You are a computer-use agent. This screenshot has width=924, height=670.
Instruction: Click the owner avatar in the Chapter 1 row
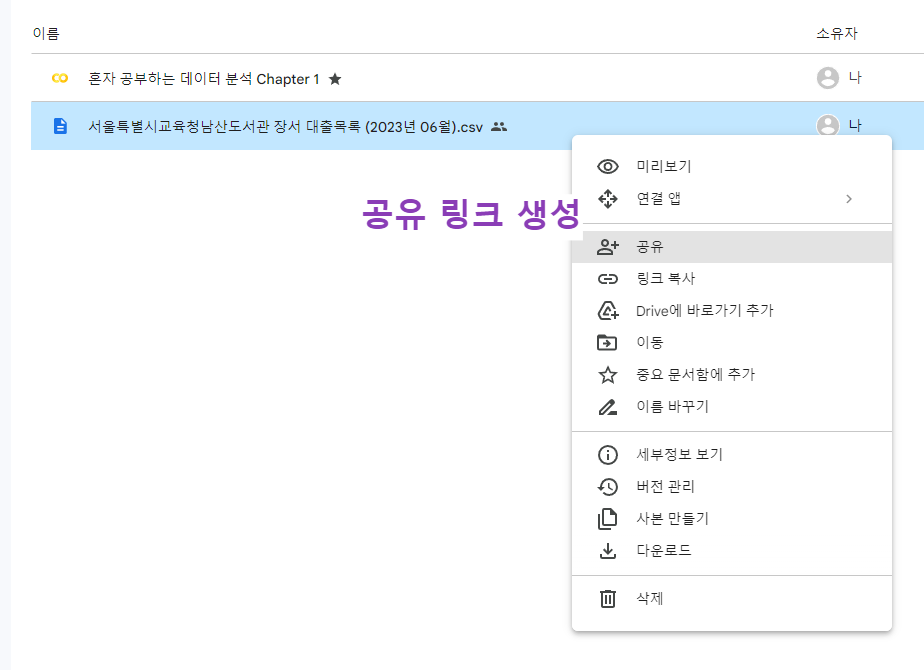pyautogui.click(x=827, y=78)
